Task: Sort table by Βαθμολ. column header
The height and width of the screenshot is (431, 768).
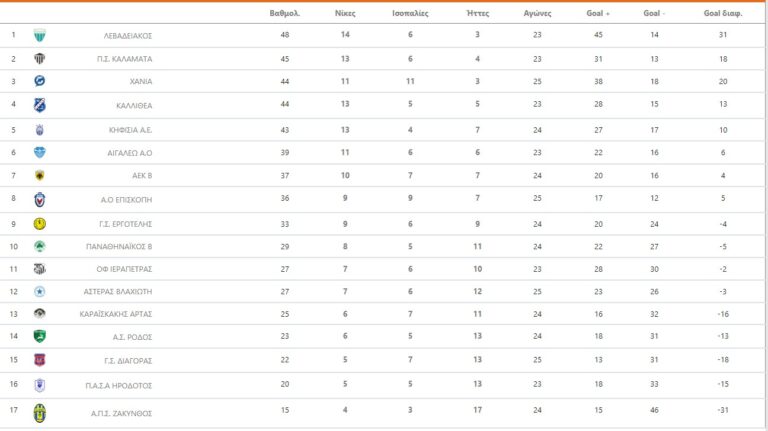Action: [285, 14]
